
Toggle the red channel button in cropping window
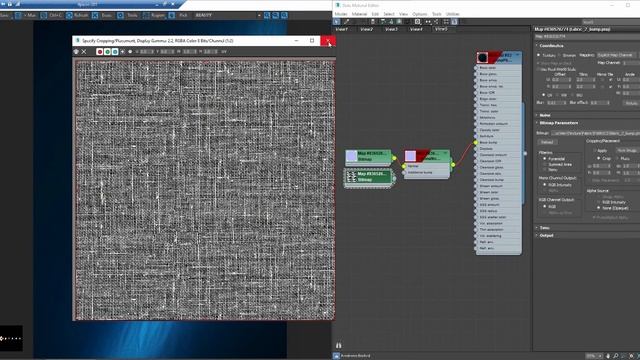[100, 51]
